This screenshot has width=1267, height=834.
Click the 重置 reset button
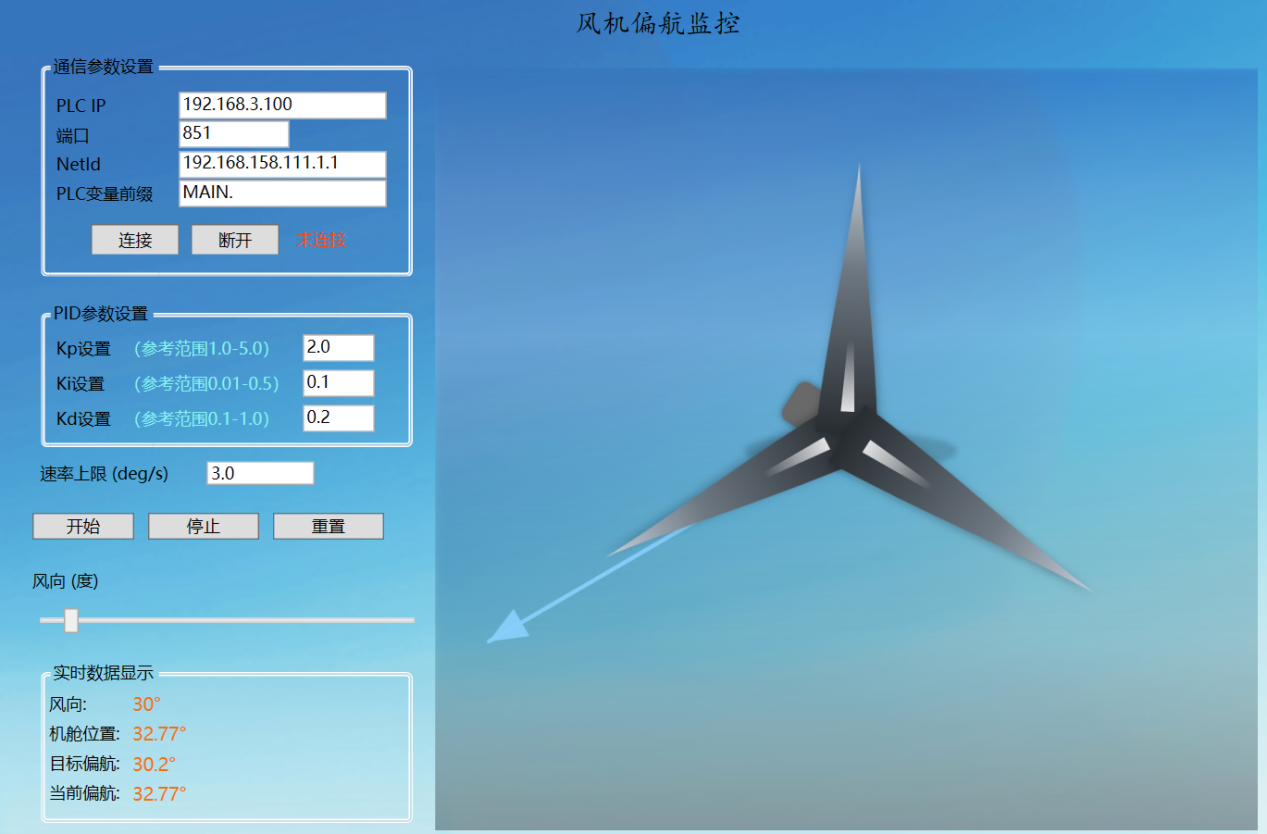coord(328,527)
